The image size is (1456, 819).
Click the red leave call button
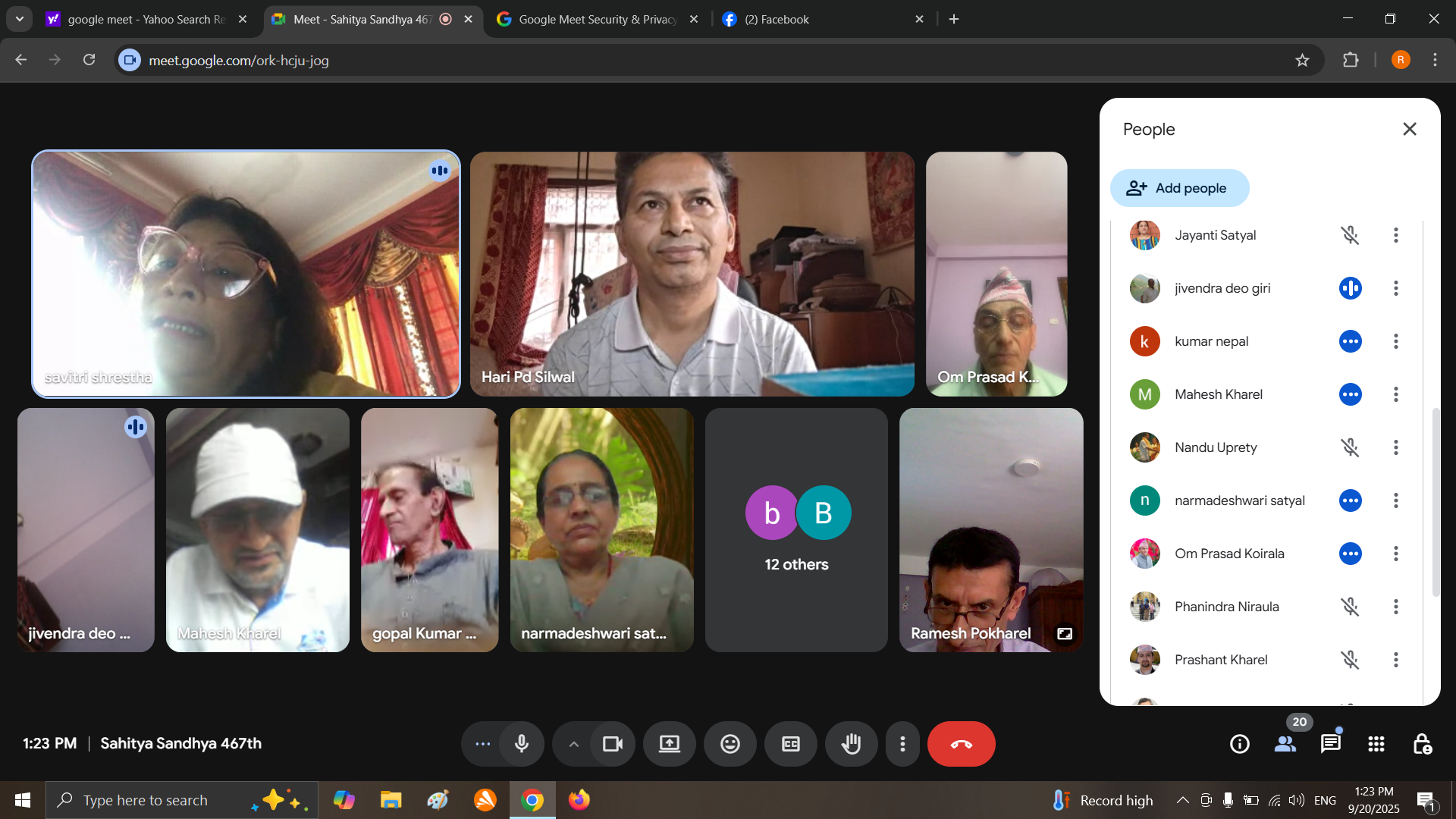pos(961,744)
